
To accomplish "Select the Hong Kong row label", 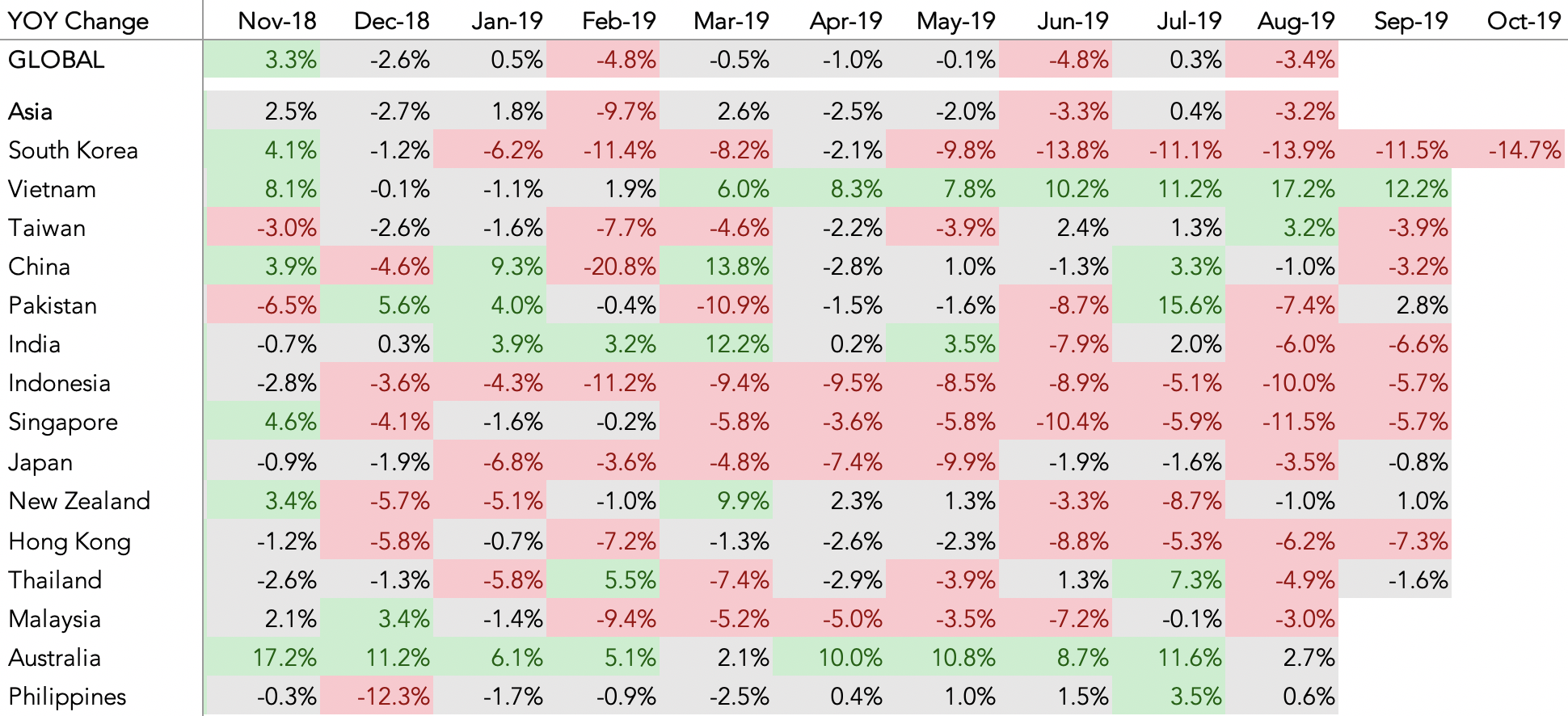I will pos(70,541).
